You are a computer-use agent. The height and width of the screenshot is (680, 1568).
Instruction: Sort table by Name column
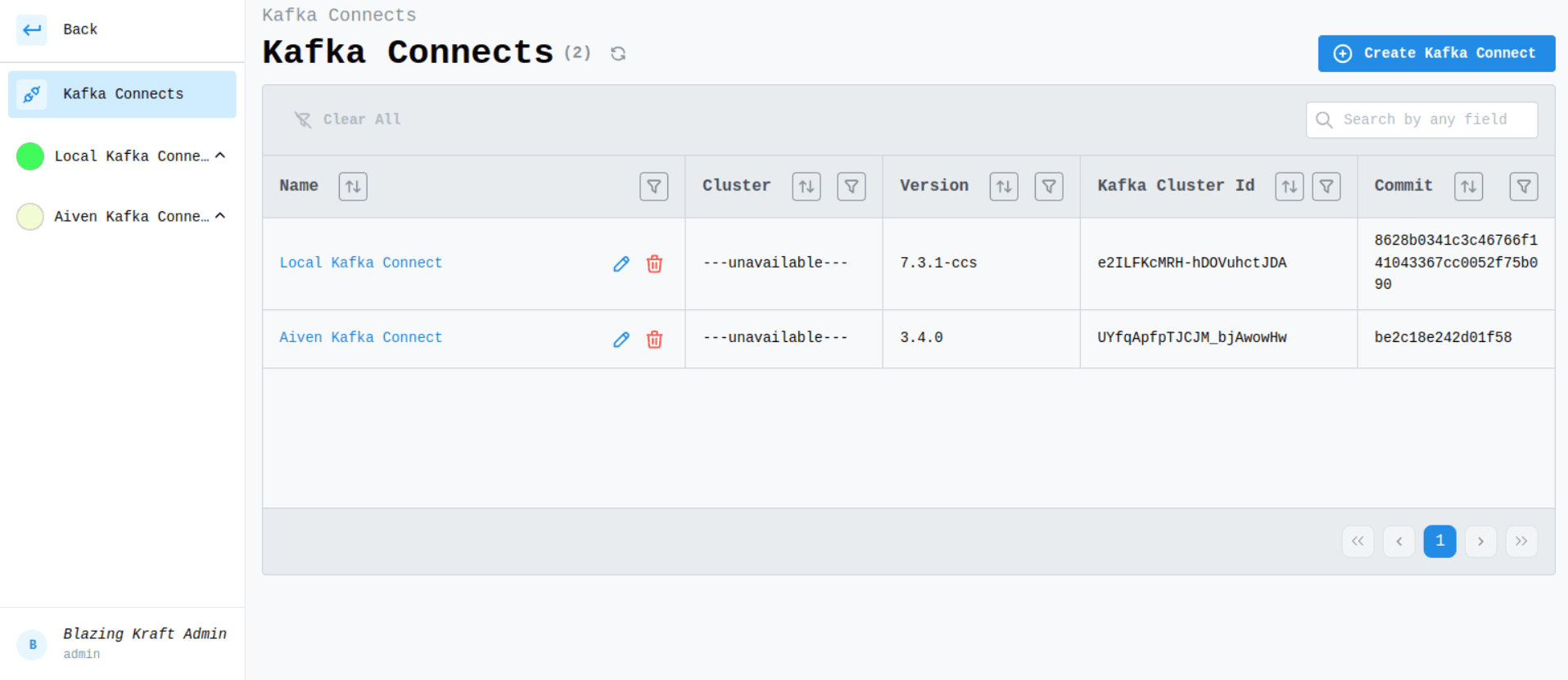353,187
